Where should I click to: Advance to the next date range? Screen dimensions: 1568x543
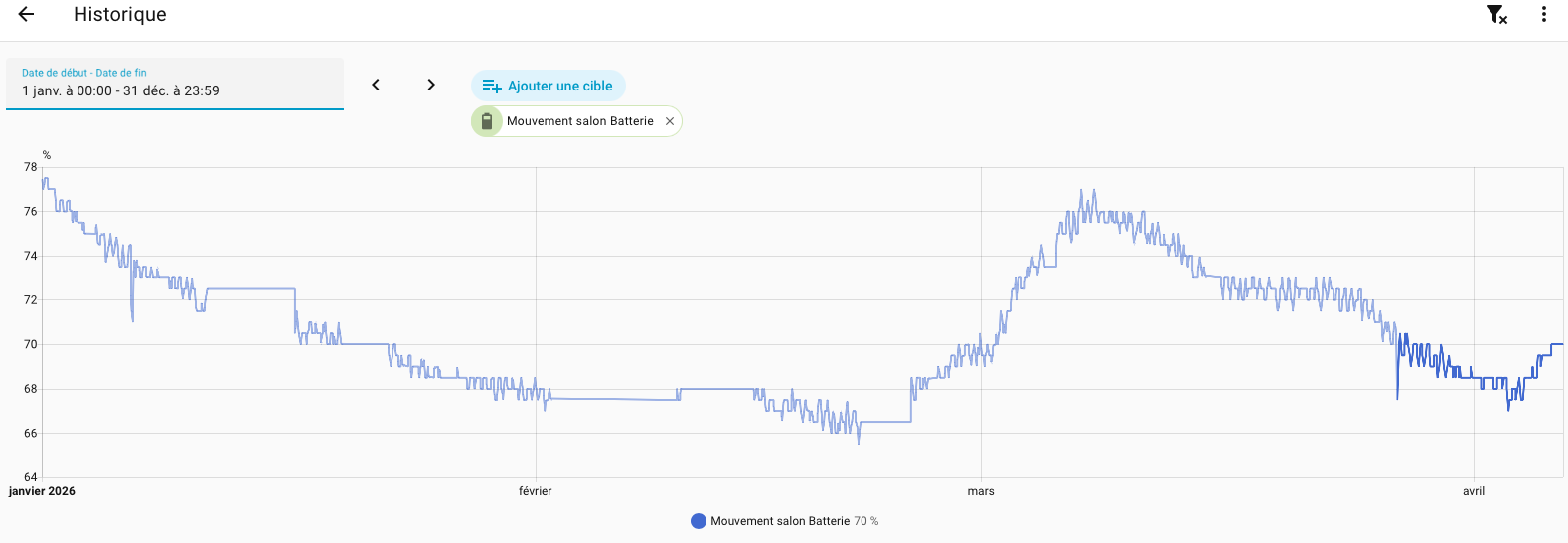point(431,85)
